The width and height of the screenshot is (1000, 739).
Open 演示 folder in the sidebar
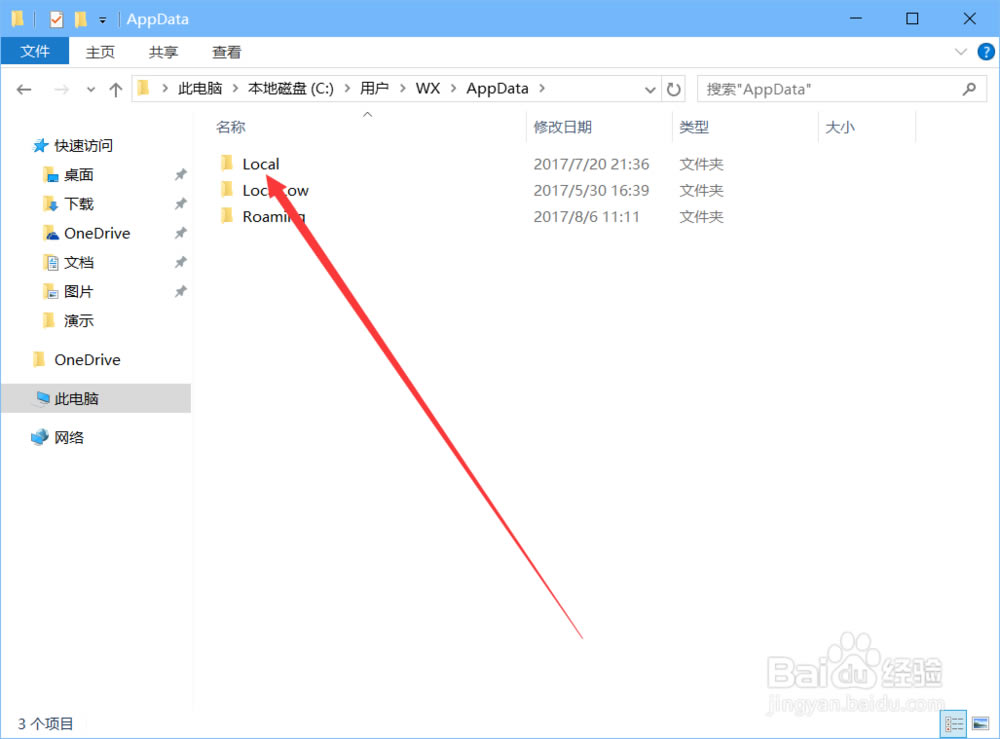tap(78, 321)
